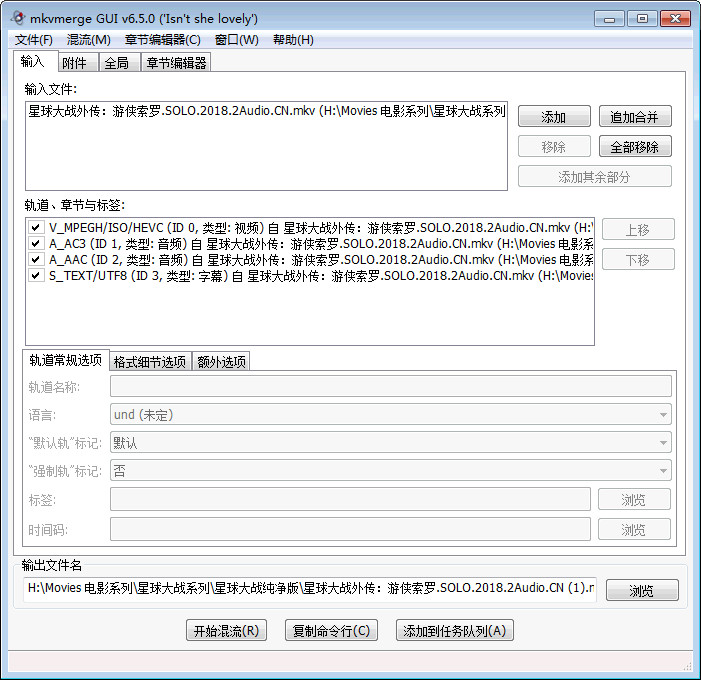Image resolution: width=701 pixels, height=680 pixels.
Task: Toggle the V_MPEGH/ISO/HEVC video track checkbox
Action: pos(35,228)
